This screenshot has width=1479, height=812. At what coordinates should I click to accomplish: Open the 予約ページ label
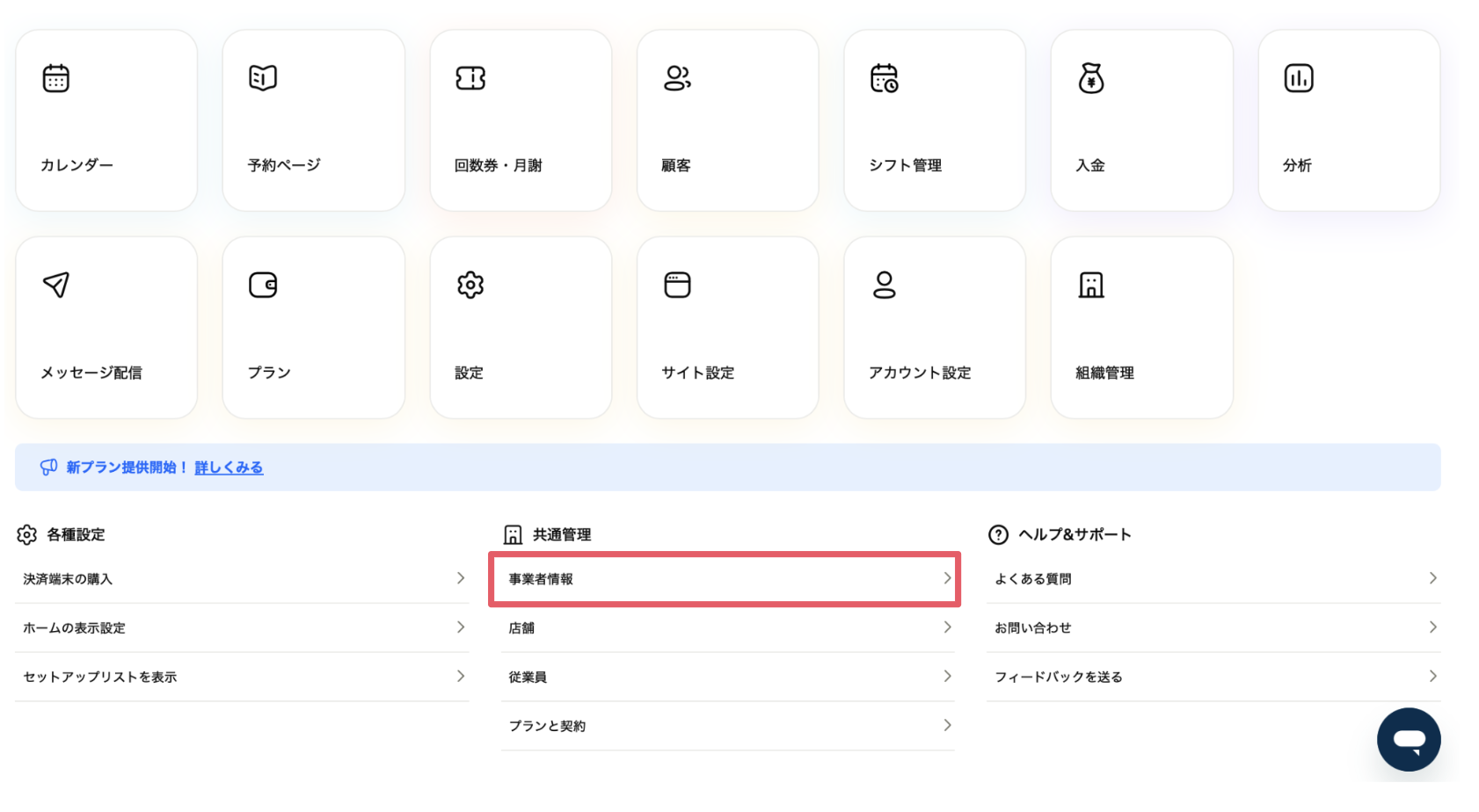(x=284, y=165)
